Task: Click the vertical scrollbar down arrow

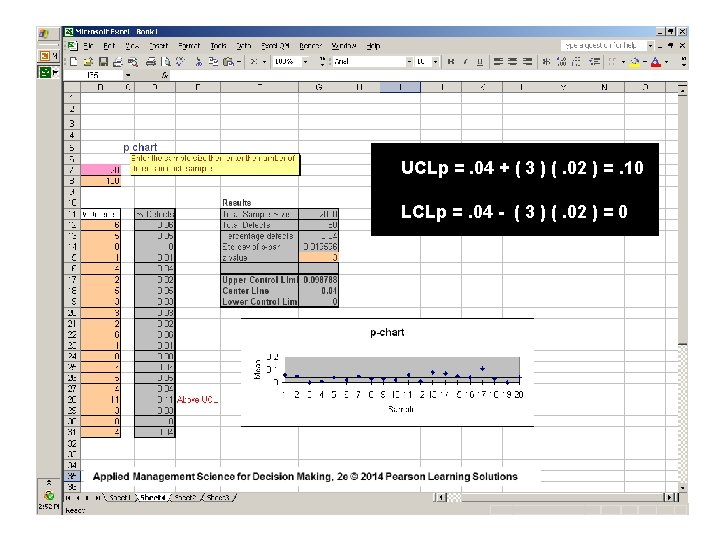Action: tap(683, 488)
